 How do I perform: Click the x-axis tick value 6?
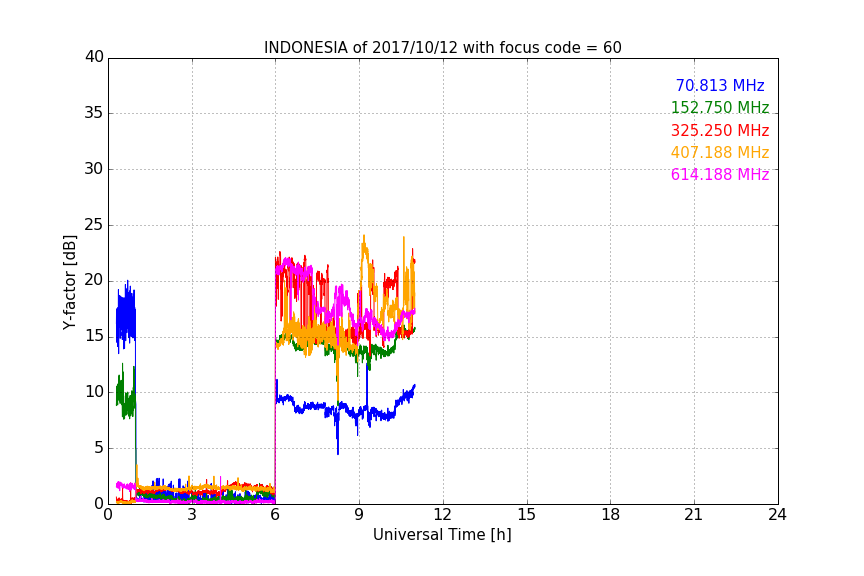click(275, 515)
